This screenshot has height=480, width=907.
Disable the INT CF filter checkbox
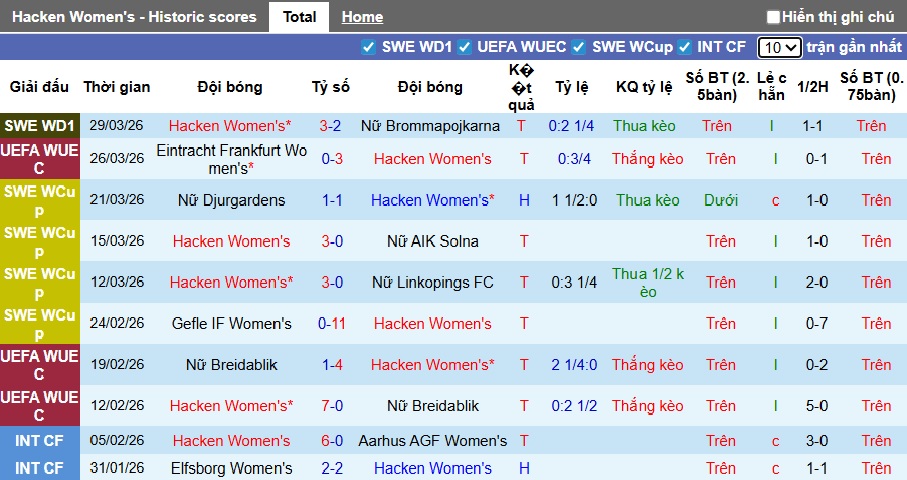pyautogui.click(x=685, y=47)
